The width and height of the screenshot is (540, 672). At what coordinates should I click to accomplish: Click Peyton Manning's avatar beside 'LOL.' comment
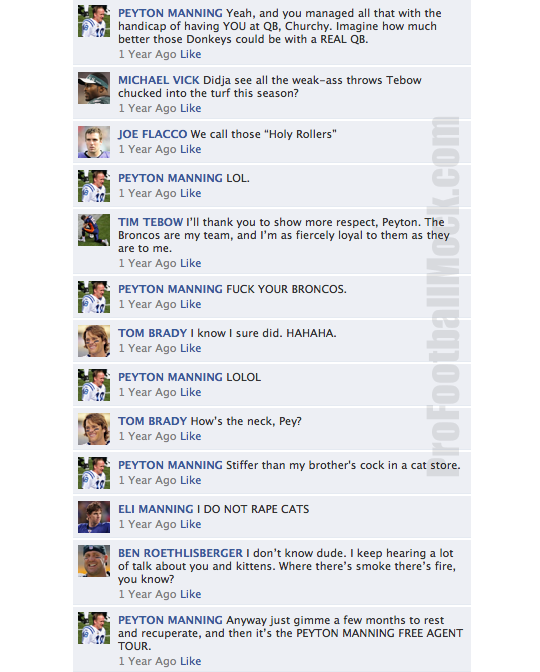(94, 186)
